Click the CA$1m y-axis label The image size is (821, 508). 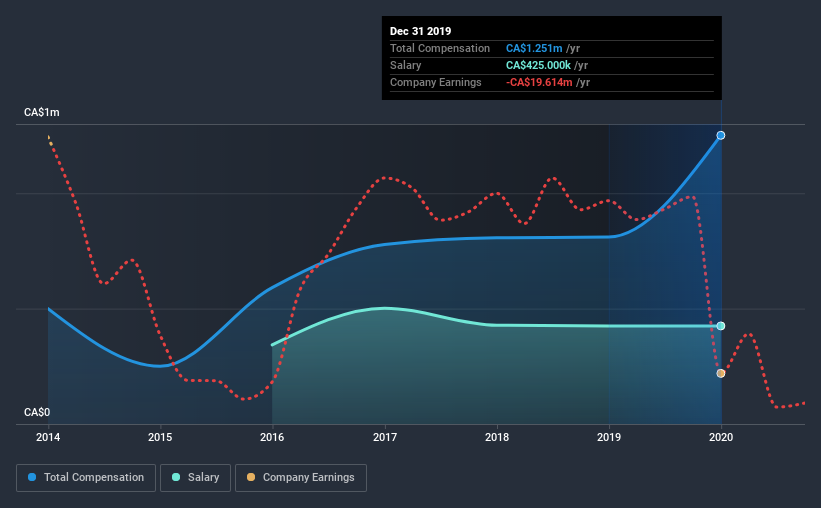pyautogui.click(x=42, y=113)
